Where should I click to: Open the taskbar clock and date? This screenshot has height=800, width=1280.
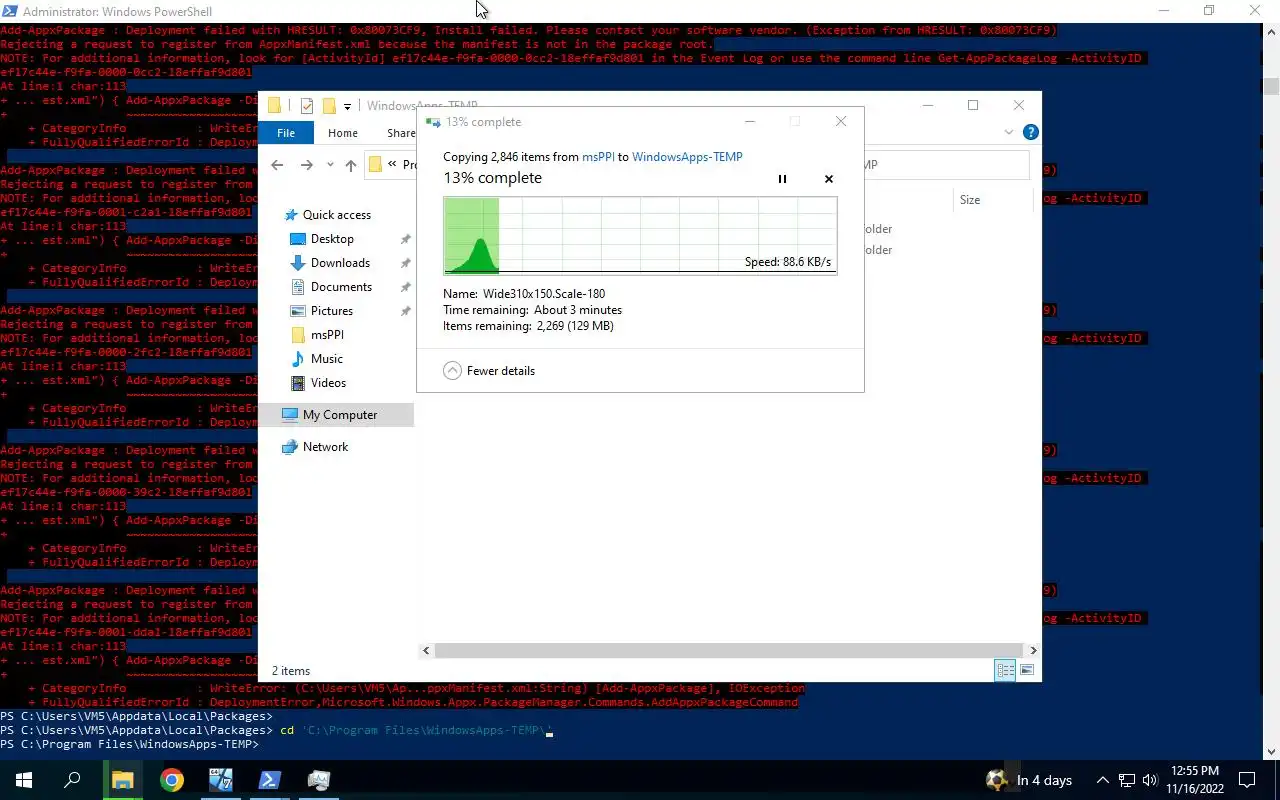pyautogui.click(x=1193, y=780)
